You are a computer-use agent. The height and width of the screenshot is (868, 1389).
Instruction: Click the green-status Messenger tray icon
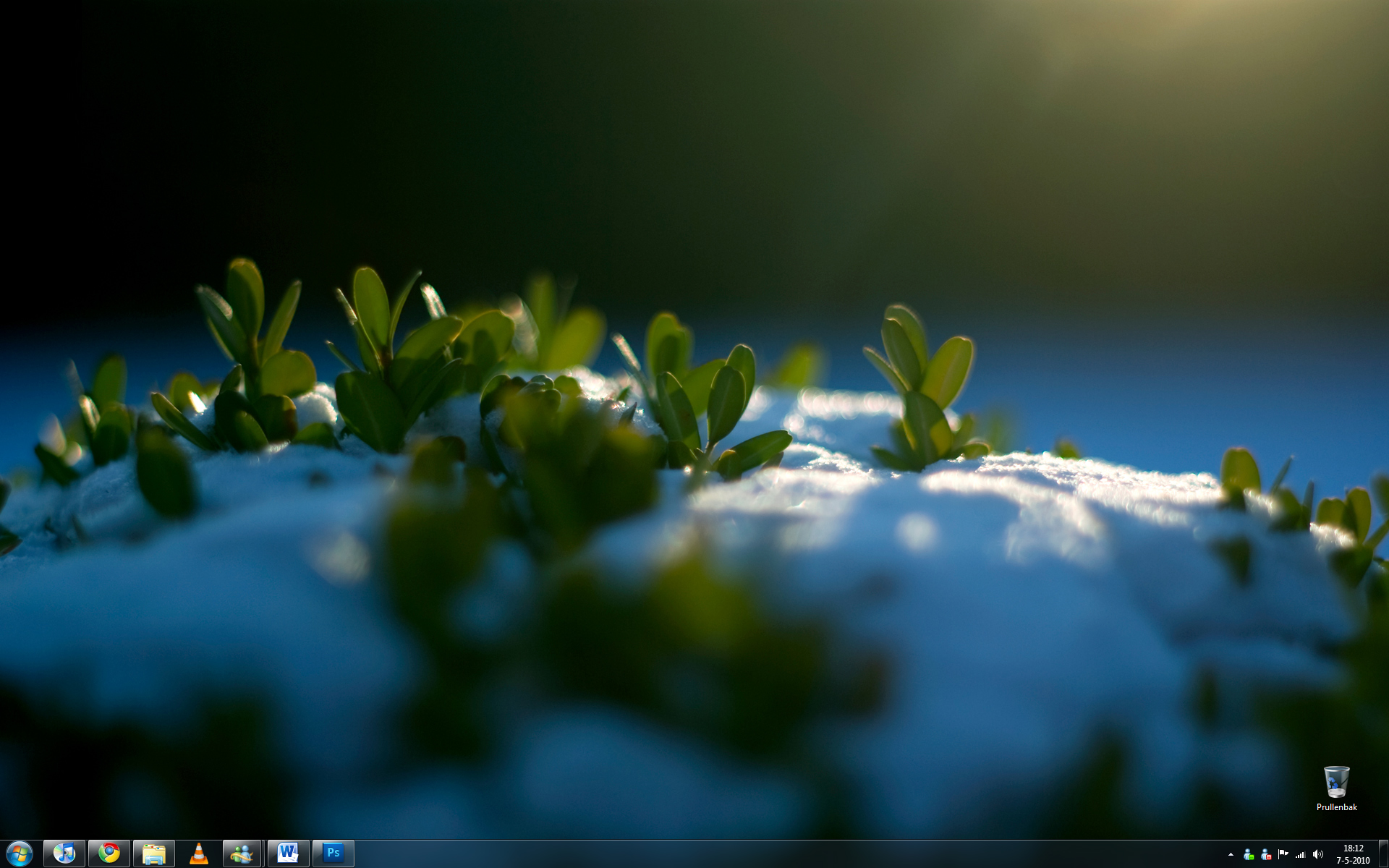tap(1249, 854)
